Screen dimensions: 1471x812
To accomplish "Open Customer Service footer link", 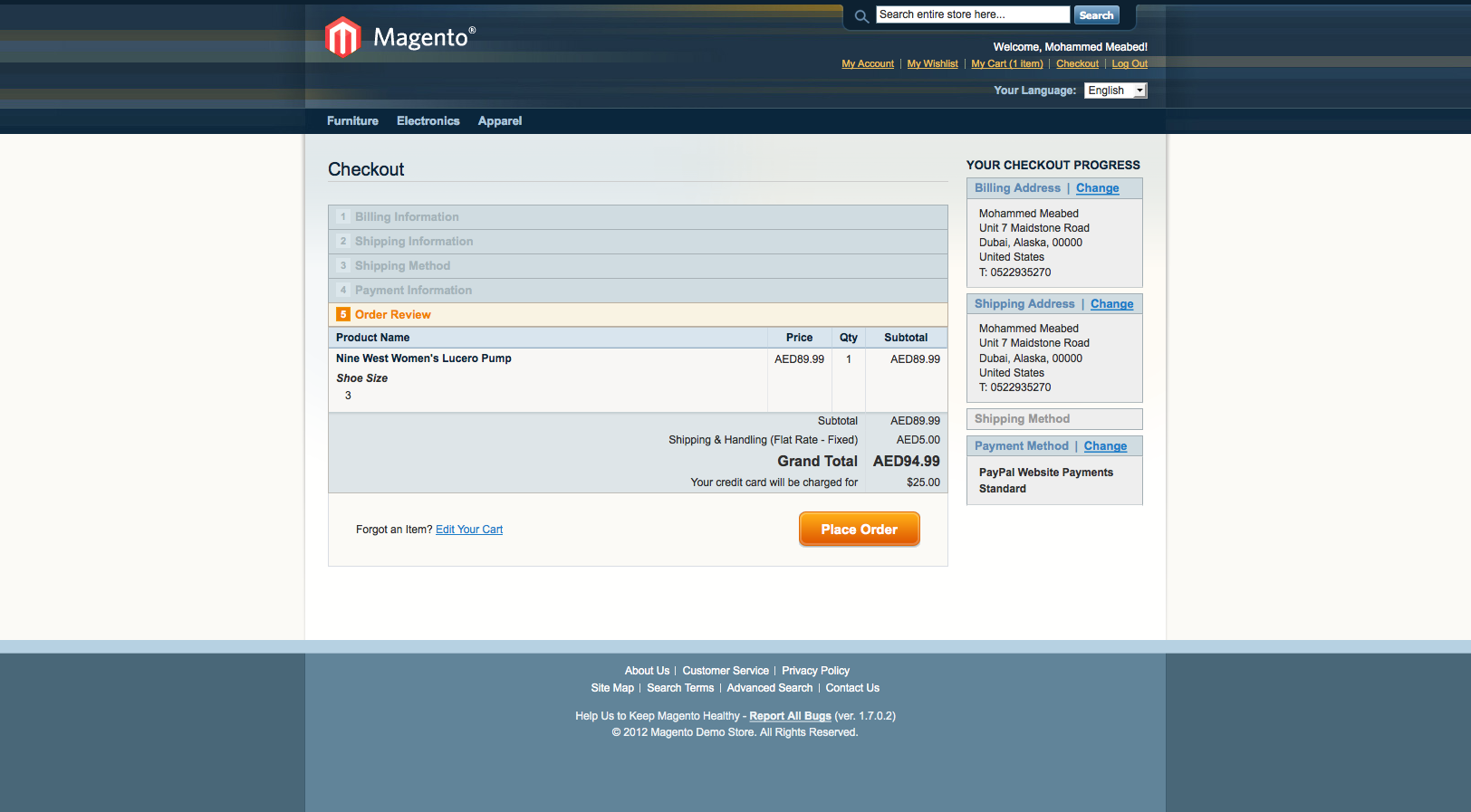I will (x=726, y=671).
